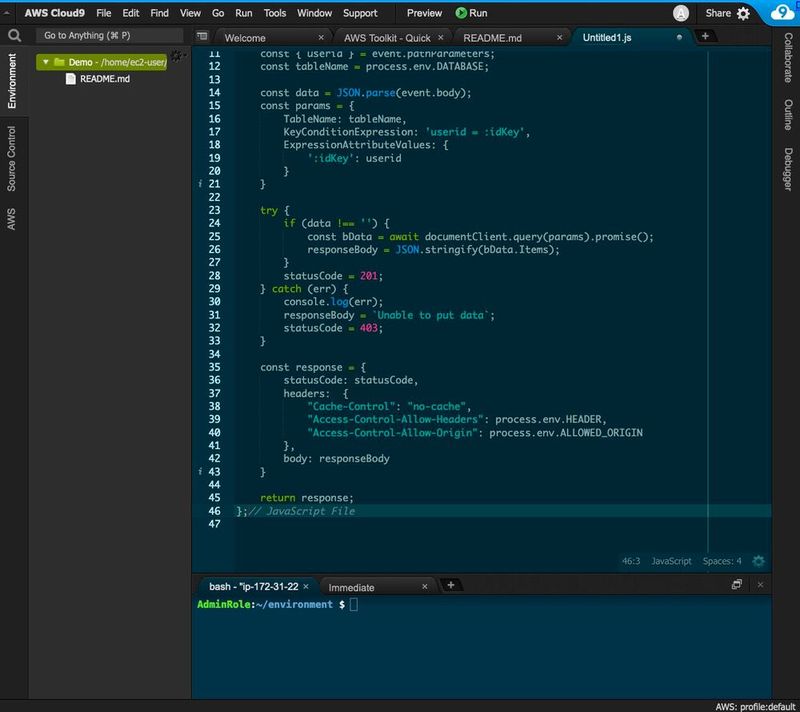Toggle the Source Control side panel
The width and height of the screenshot is (800, 712).
click(11, 159)
